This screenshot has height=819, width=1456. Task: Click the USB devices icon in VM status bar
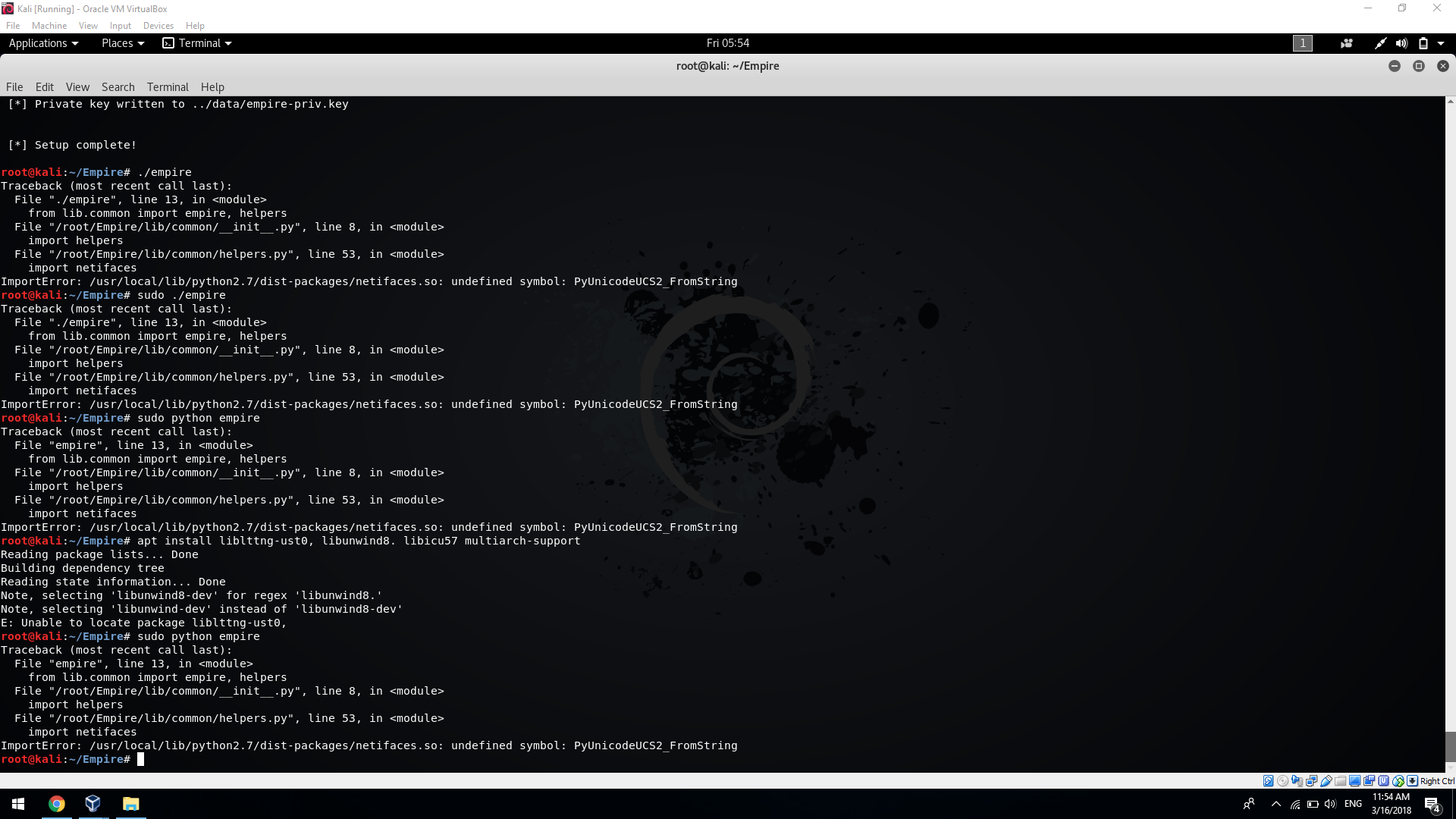click(1326, 780)
